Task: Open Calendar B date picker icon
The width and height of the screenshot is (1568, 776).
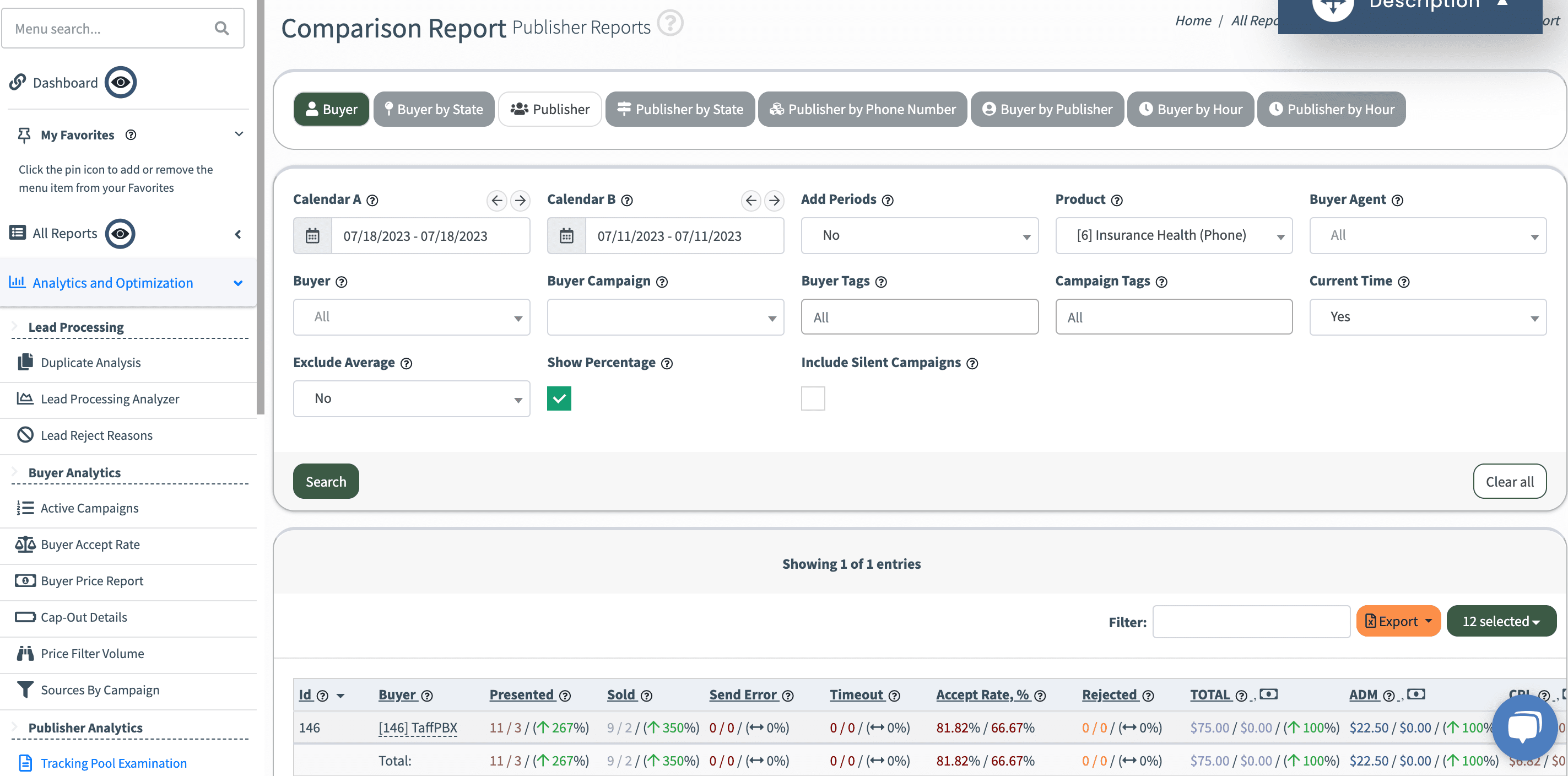Action: 567,236
